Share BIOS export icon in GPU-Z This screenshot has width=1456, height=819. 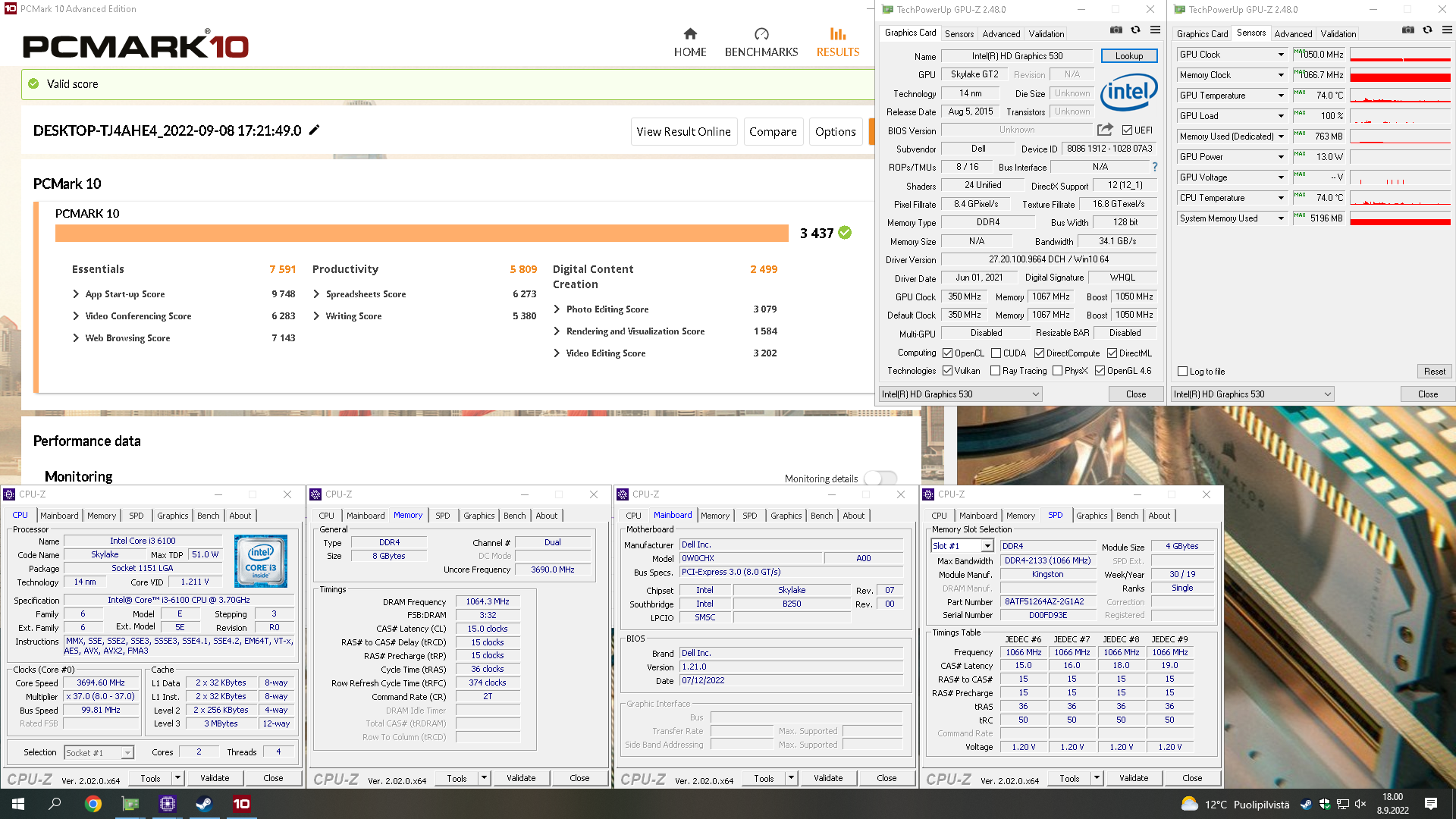(x=1105, y=130)
